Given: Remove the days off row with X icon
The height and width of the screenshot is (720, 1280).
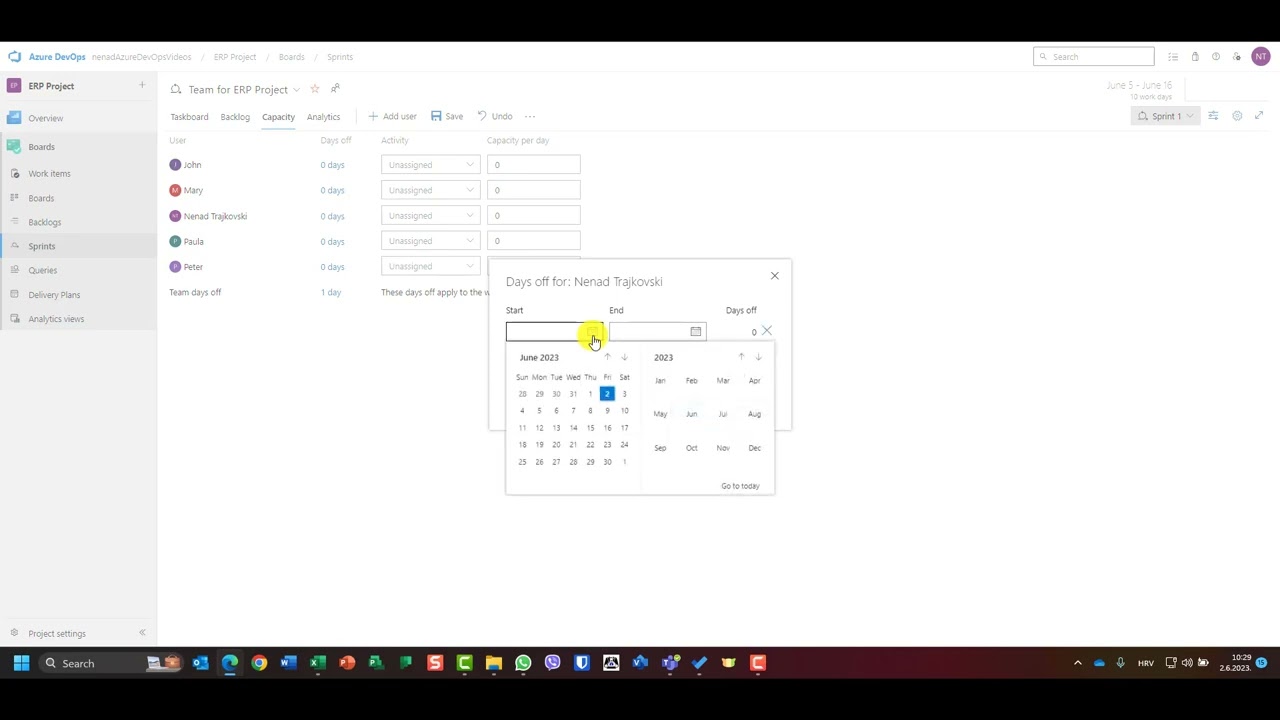Looking at the screenshot, I should [x=767, y=331].
